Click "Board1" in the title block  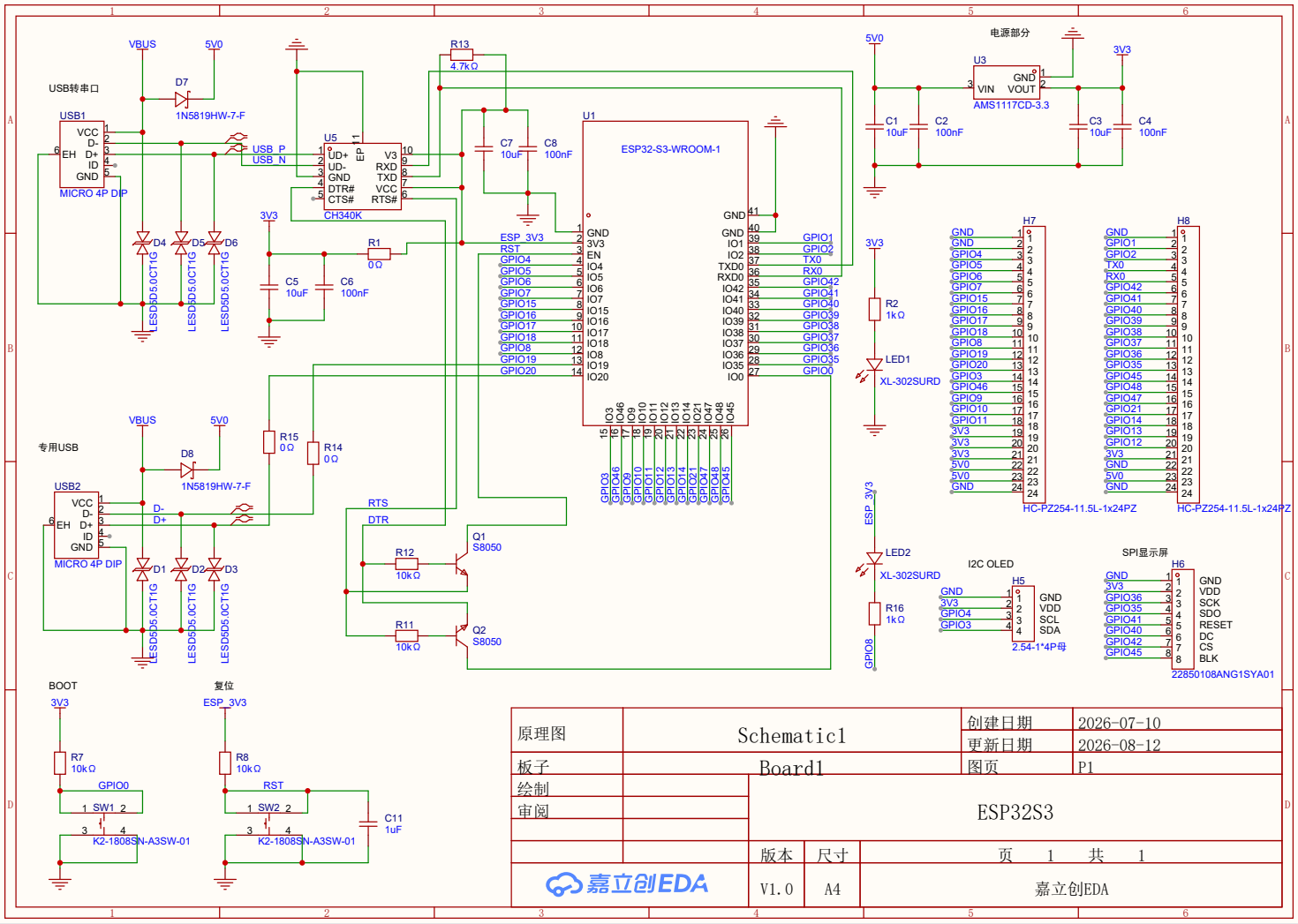792,768
